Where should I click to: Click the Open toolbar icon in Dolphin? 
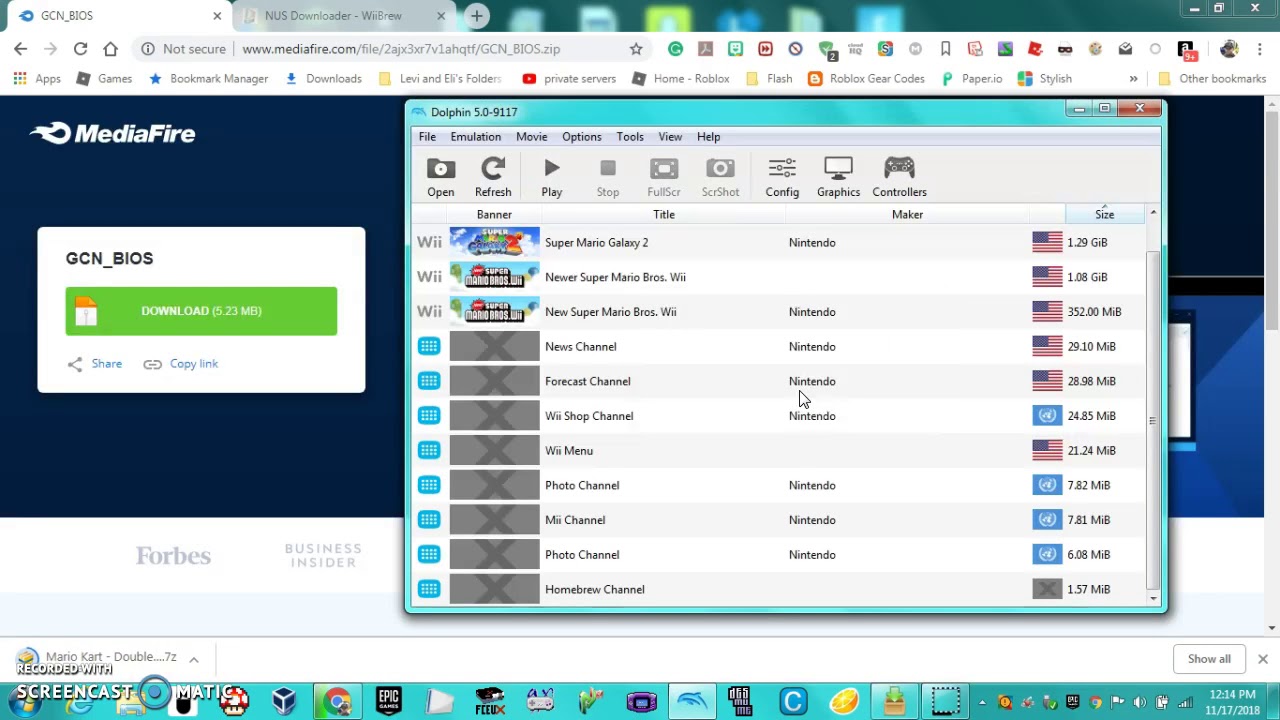pos(440,177)
